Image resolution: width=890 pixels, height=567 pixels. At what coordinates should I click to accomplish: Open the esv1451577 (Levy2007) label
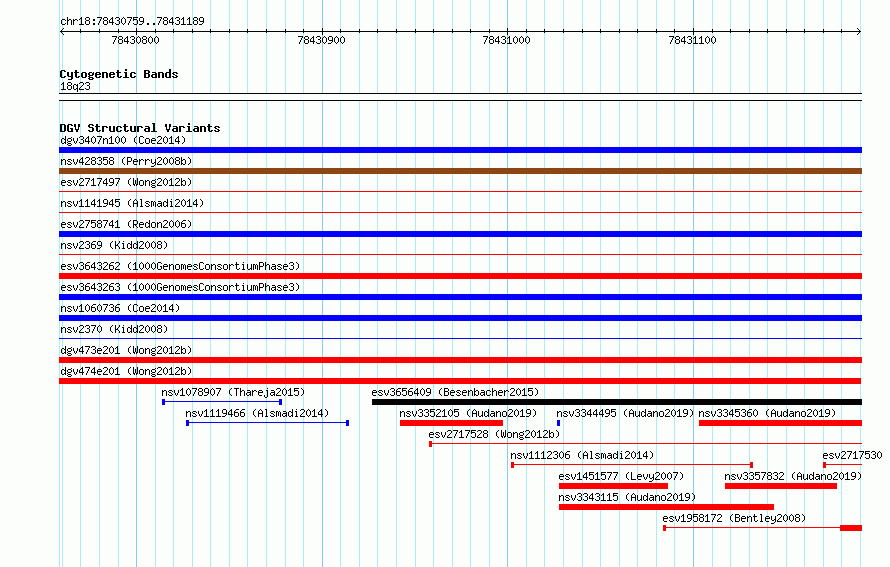pyautogui.click(x=622, y=476)
